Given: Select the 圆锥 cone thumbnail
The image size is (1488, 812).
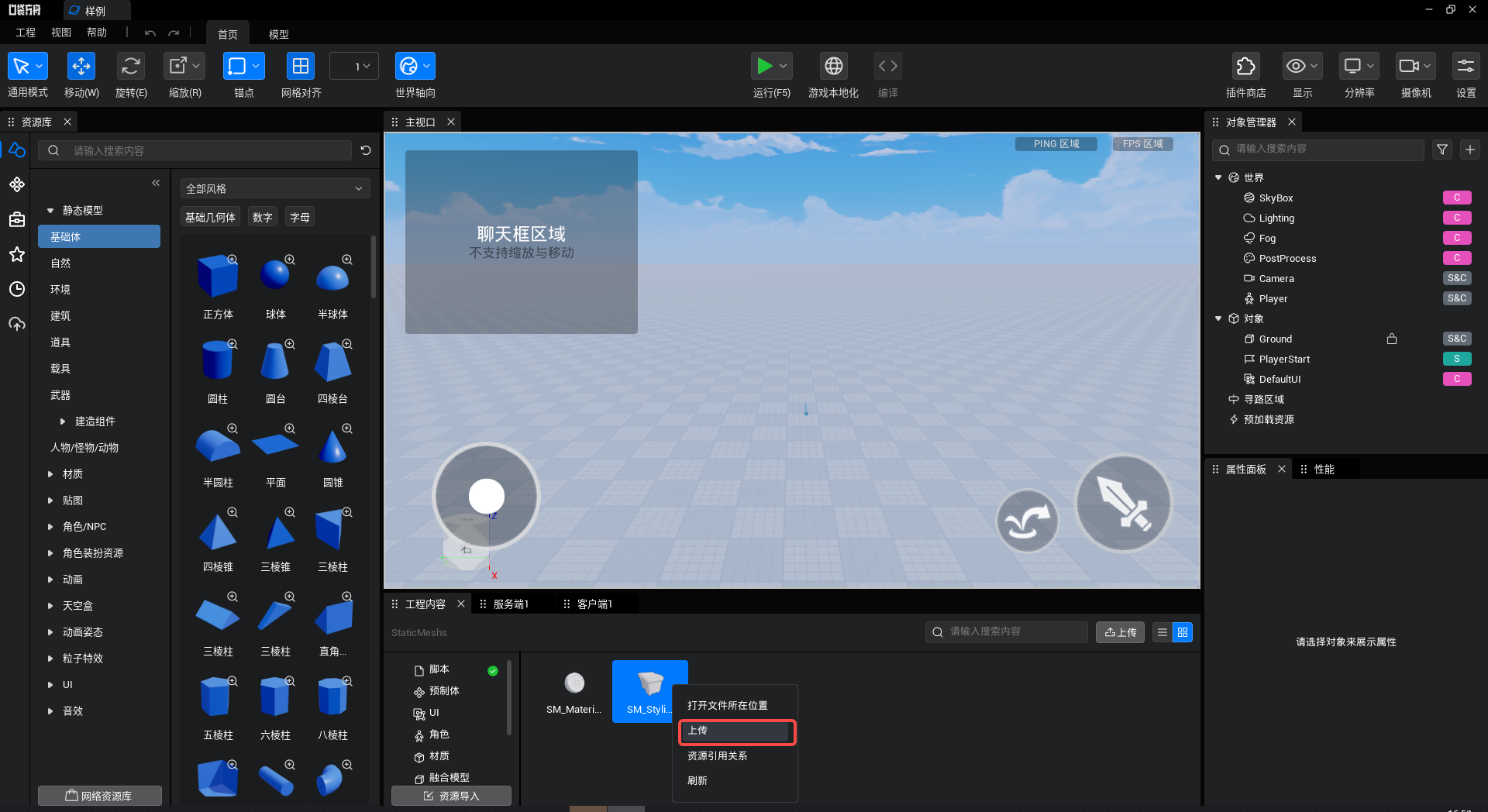Looking at the screenshot, I should coord(332,446).
